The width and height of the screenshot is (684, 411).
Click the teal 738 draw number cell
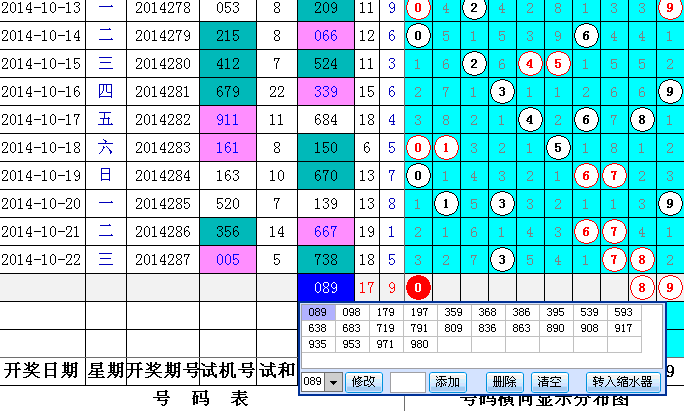tap(325, 259)
